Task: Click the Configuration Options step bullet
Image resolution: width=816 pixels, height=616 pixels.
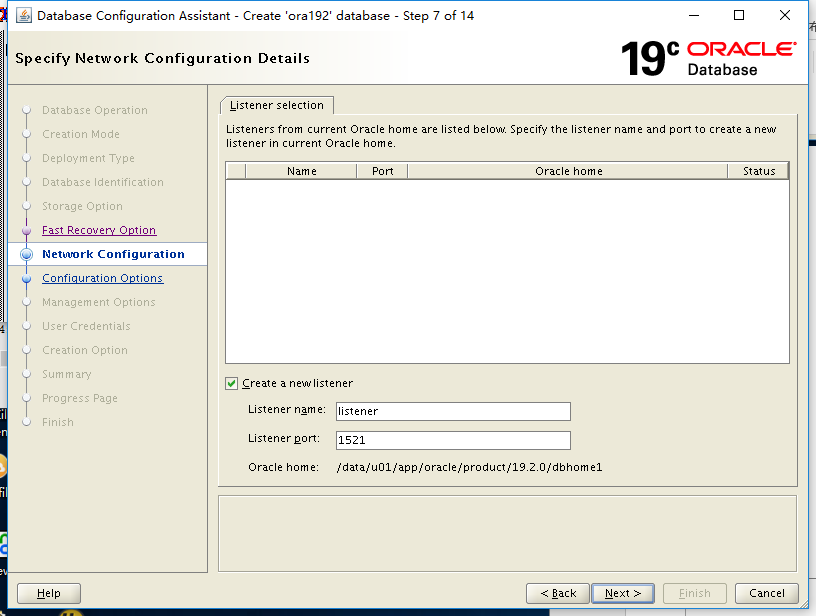Action: pyautogui.click(x=27, y=278)
